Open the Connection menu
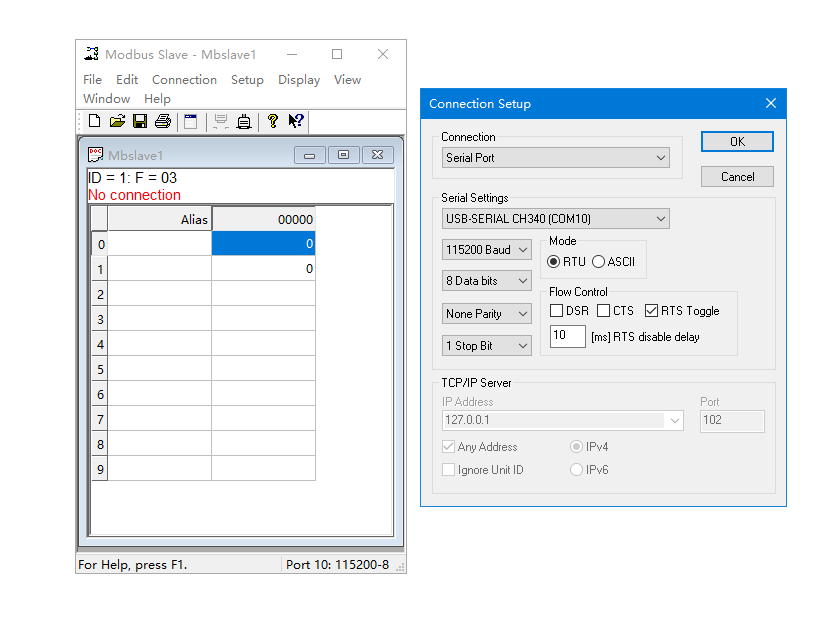This screenshot has height=620, width=815. [184, 80]
